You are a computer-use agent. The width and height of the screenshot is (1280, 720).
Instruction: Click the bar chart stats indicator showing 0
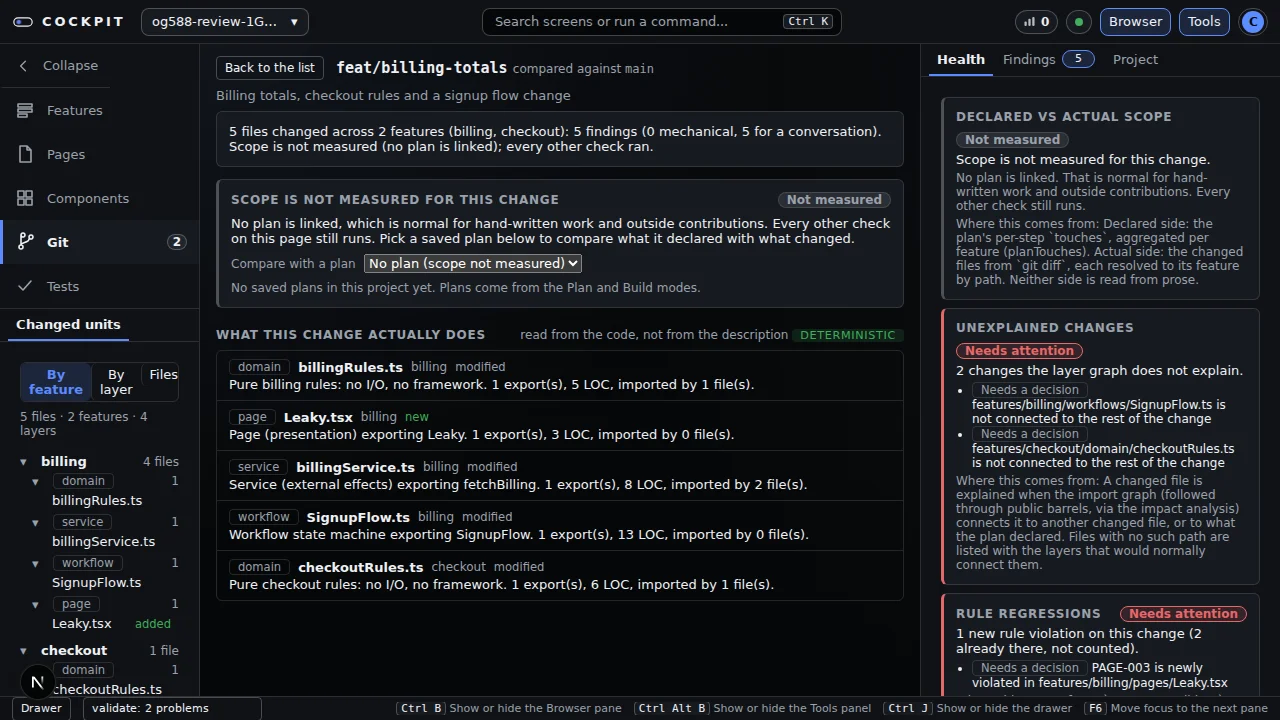(1036, 22)
